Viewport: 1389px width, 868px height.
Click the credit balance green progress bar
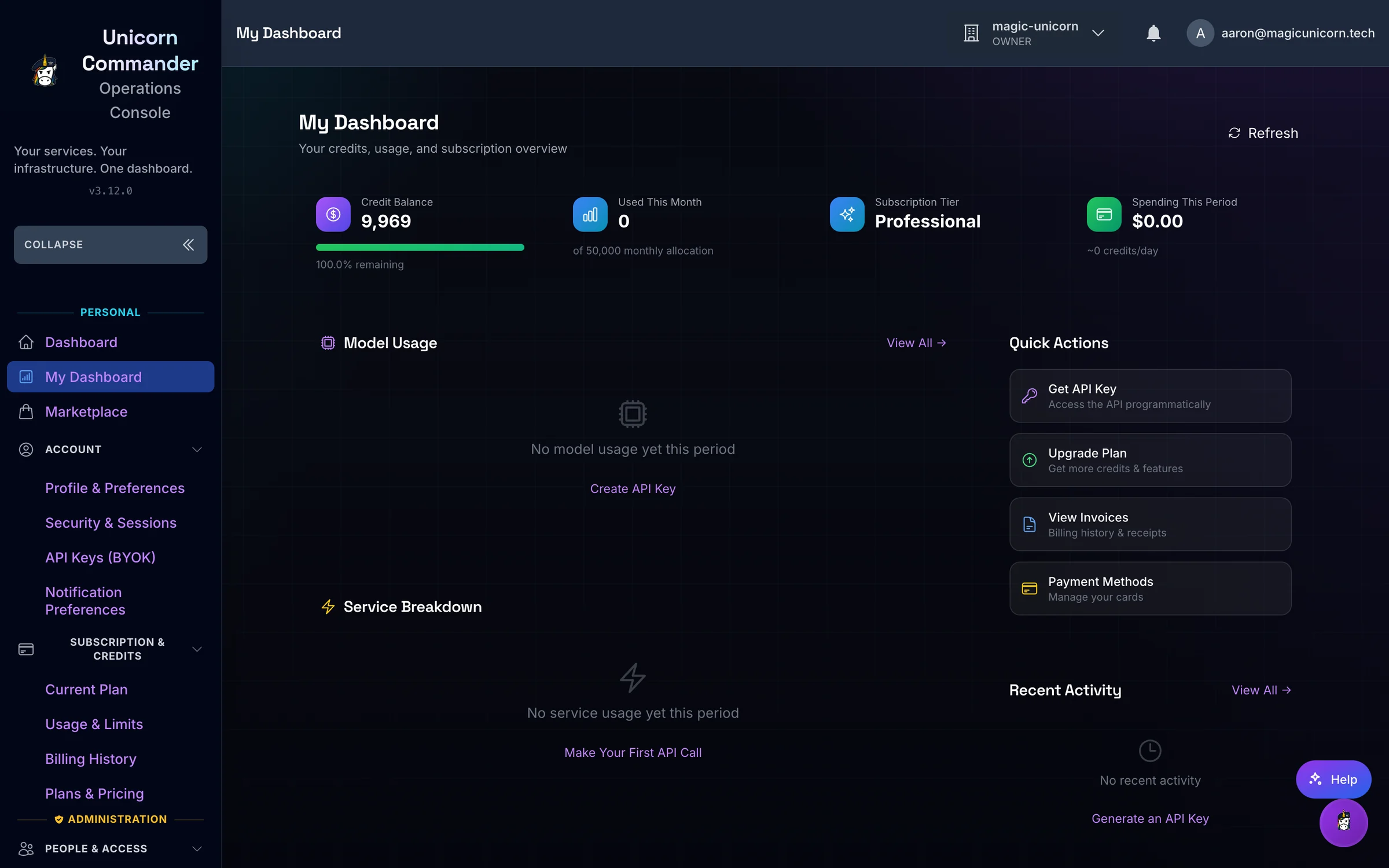click(420, 248)
